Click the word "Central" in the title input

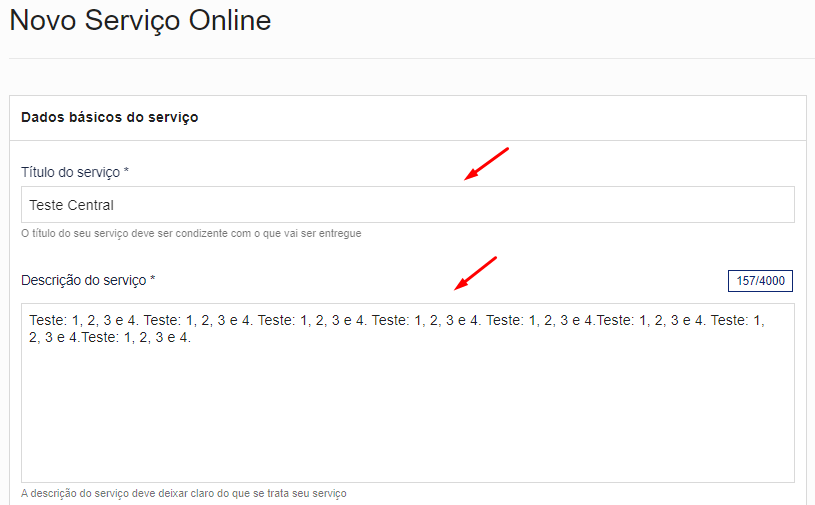tap(91, 205)
